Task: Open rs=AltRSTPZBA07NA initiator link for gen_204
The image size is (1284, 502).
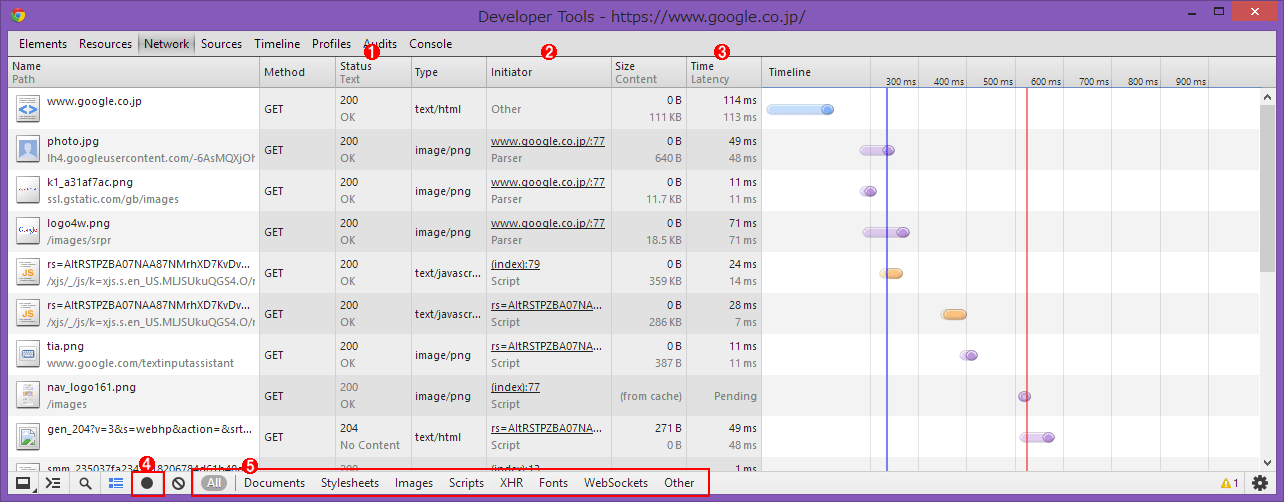Action: (x=548, y=429)
